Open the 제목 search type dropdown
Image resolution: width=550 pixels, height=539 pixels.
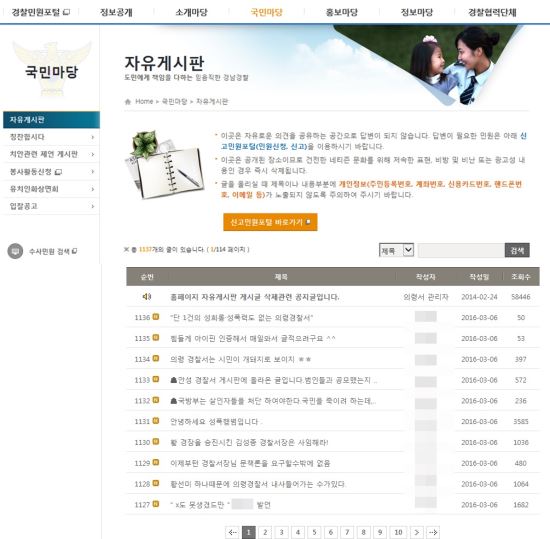coord(396,250)
